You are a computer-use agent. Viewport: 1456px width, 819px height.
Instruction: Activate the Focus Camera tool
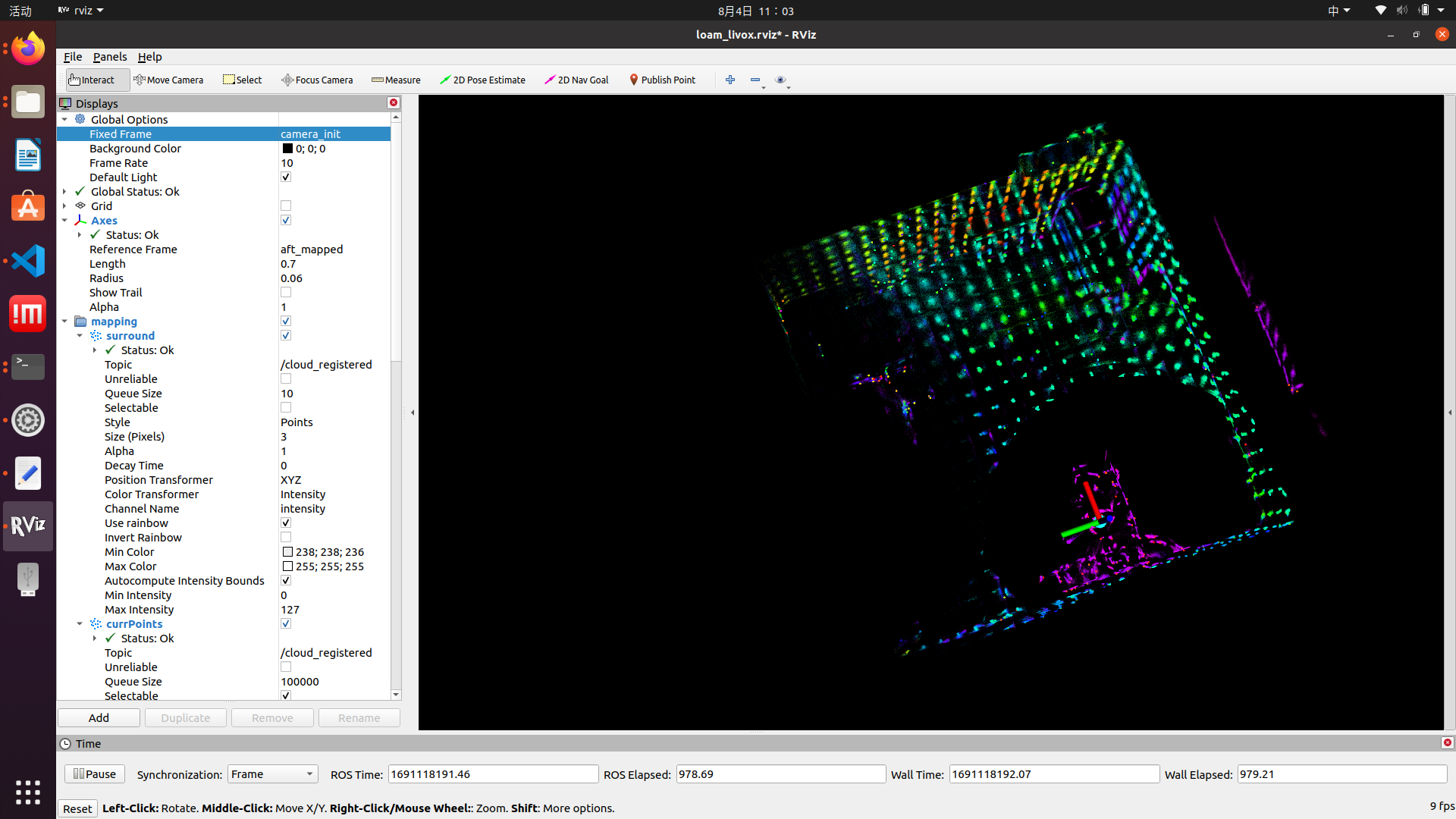pyautogui.click(x=317, y=80)
